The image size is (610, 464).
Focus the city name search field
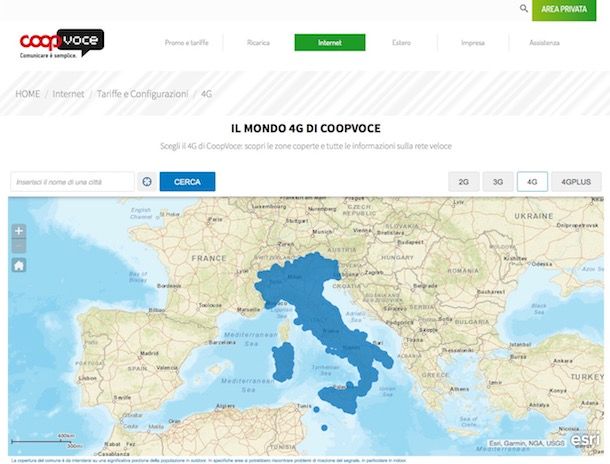tap(72, 182)
